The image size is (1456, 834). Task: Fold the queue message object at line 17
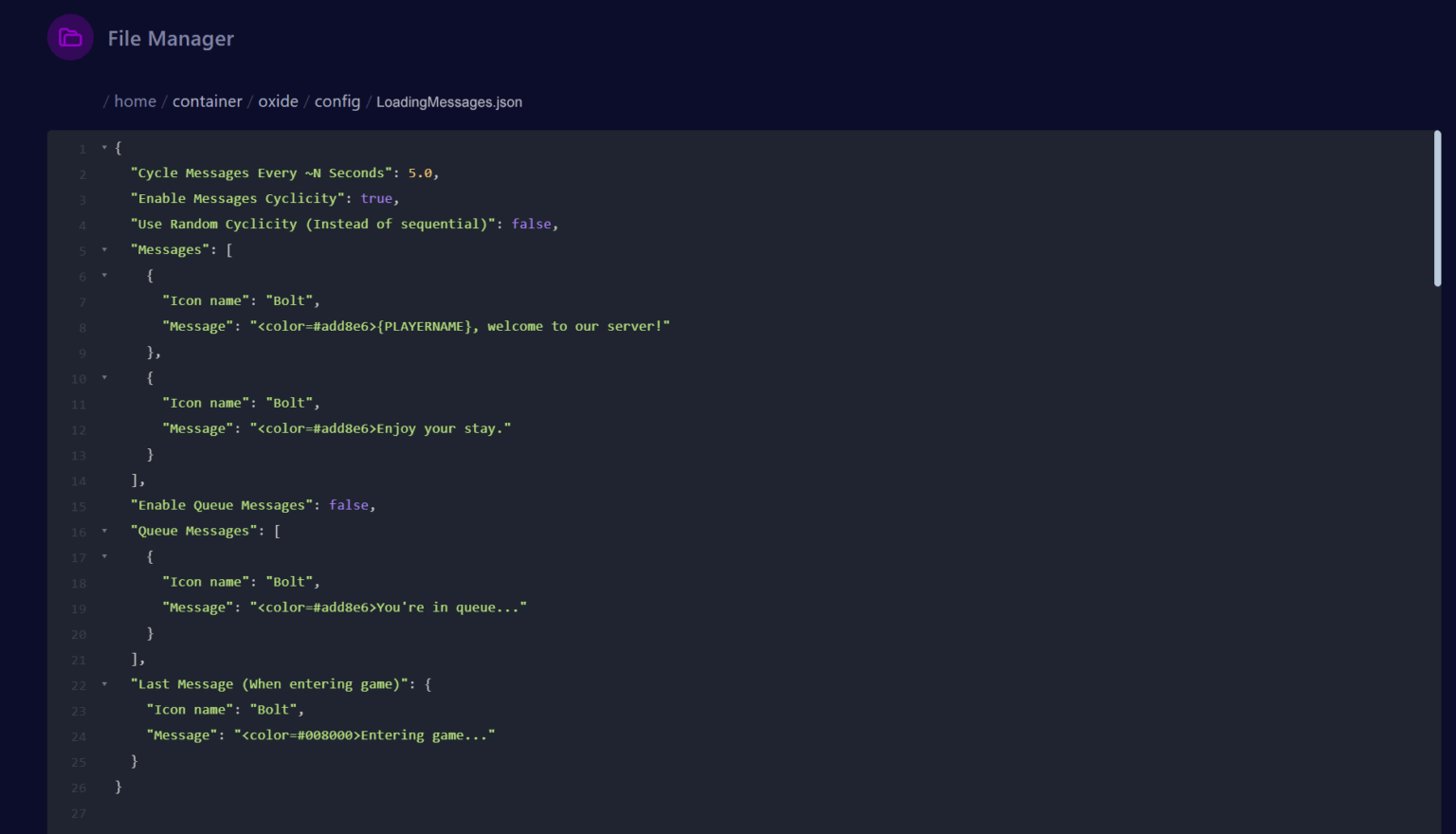click(104, 557)
